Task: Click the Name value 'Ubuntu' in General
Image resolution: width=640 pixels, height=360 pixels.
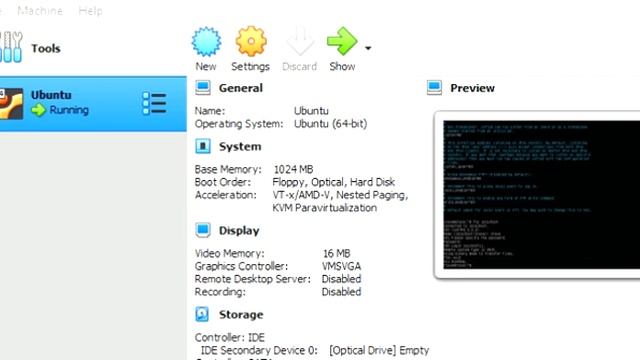Action: [311, 111]
